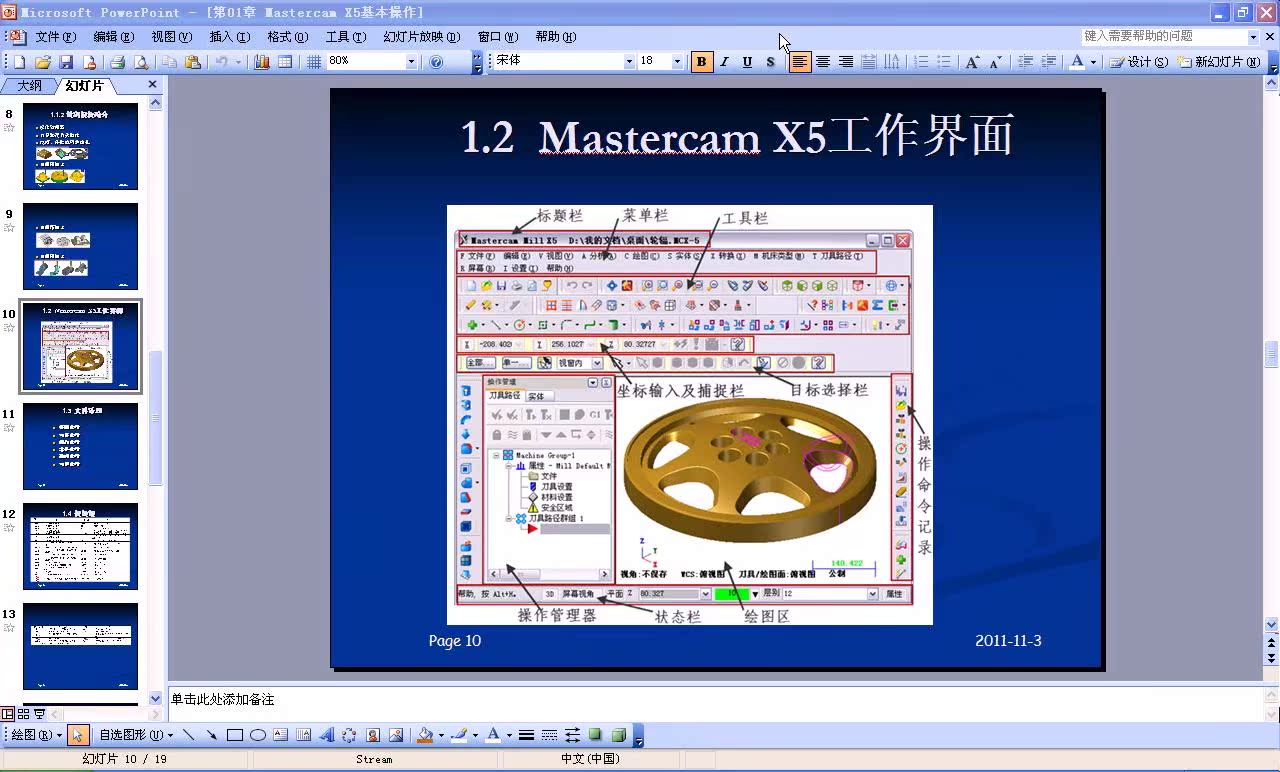Open the 插入 (Insert) menu
This screenshot has width=1280, height=772.
pyautogui.click(x=229, y=37)
